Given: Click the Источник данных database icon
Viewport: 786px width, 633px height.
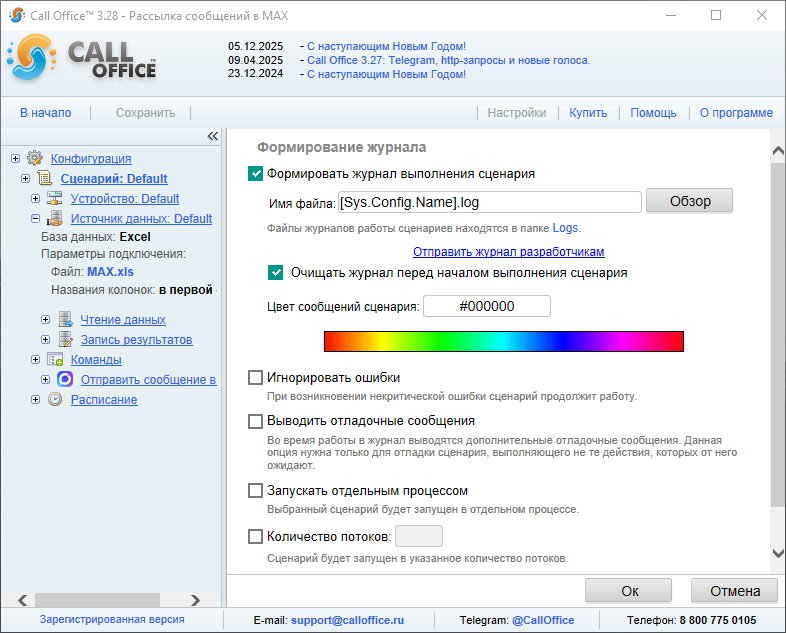Looking at the screenshot, I should tap(55, 218).
